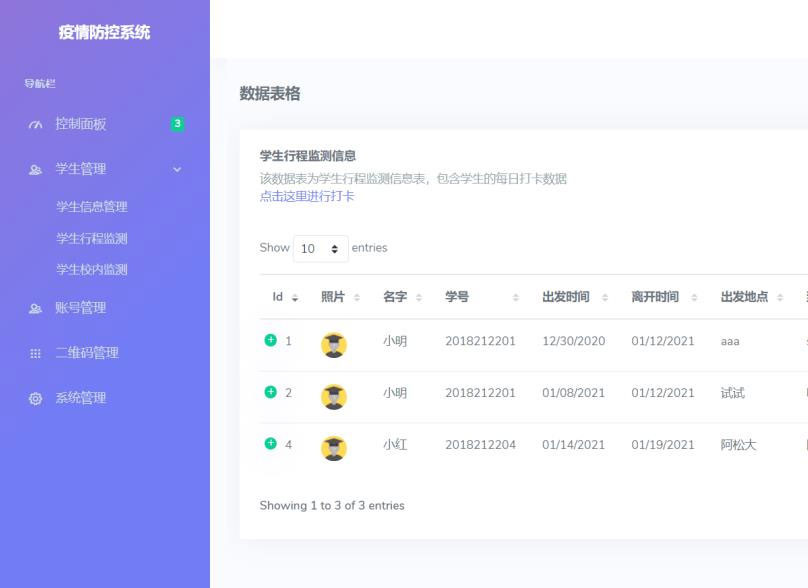Click the 出发地点 column header

click(745, 297)
